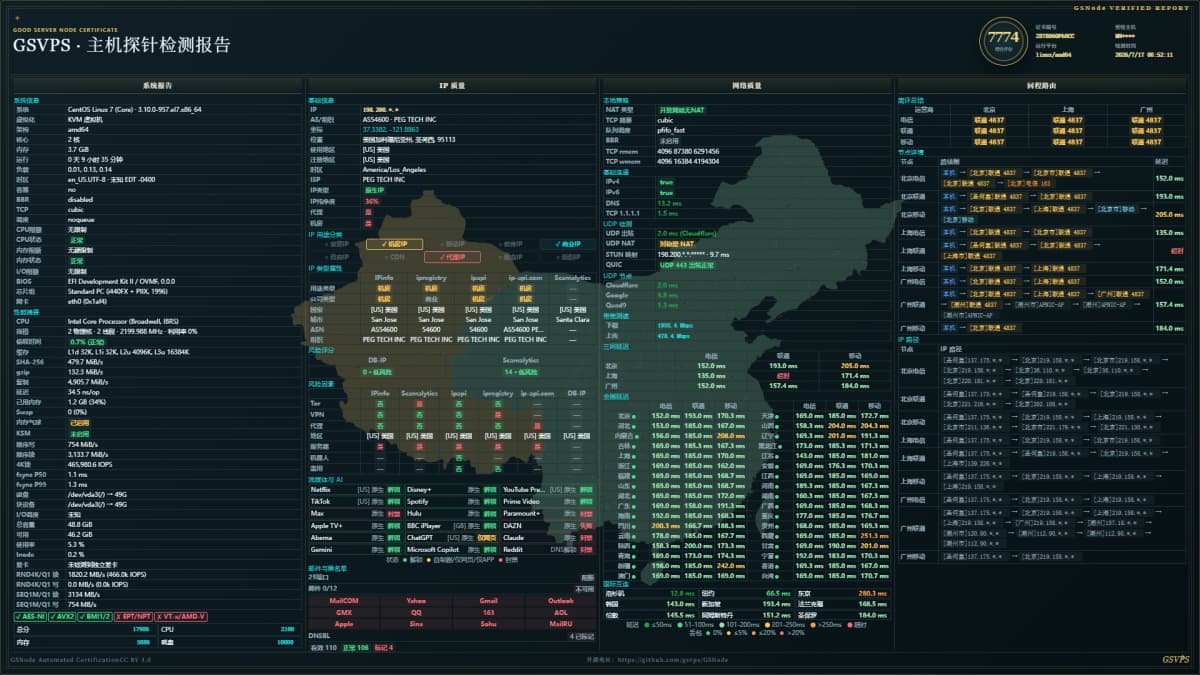Viewport: 1200px width, 675px height.
Task: Click the Microsoft Copilot unlock row
Action: tap(451, 549)
